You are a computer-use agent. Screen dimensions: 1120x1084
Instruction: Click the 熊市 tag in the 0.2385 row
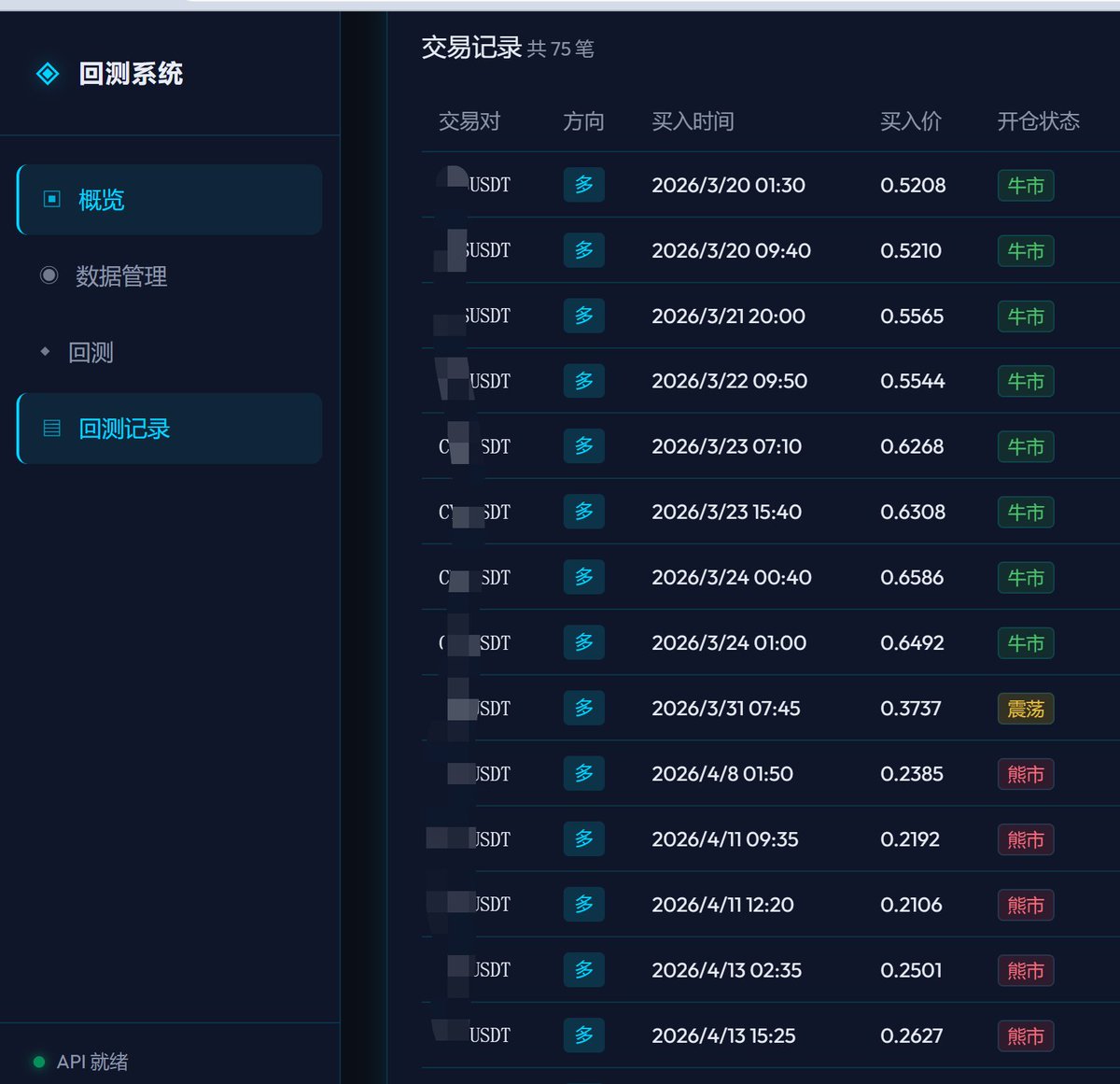coord(1026,774)
